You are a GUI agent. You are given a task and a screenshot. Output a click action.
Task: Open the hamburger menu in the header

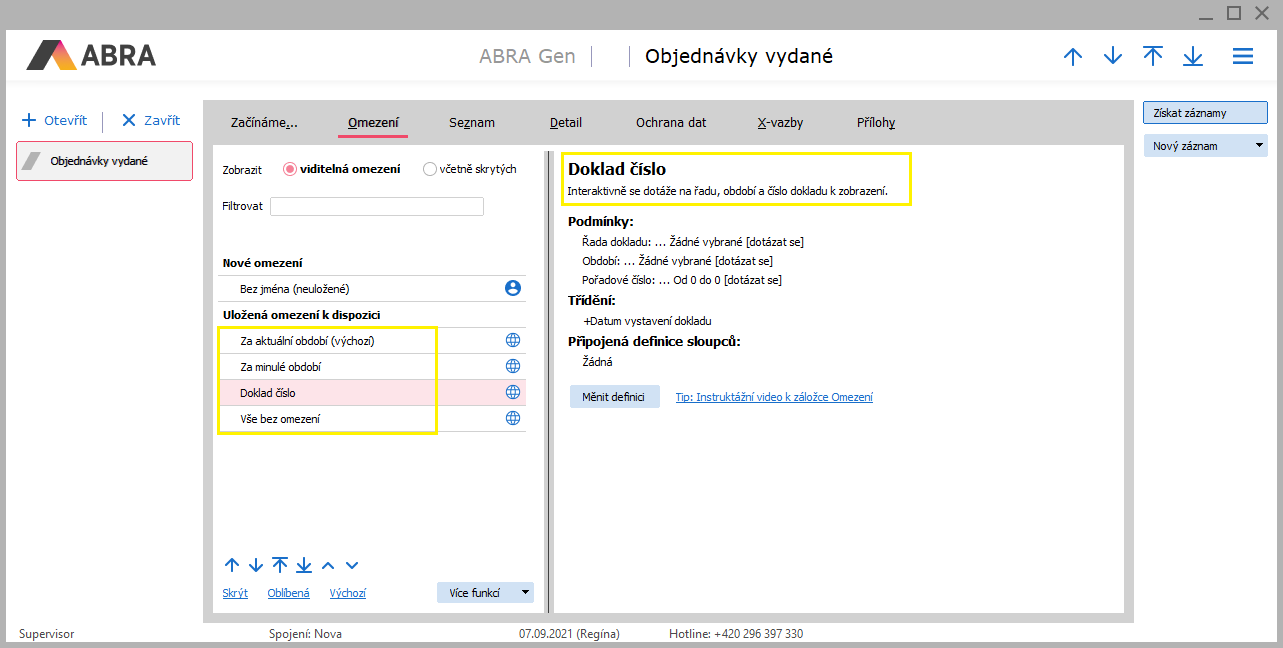(1242, 57)
